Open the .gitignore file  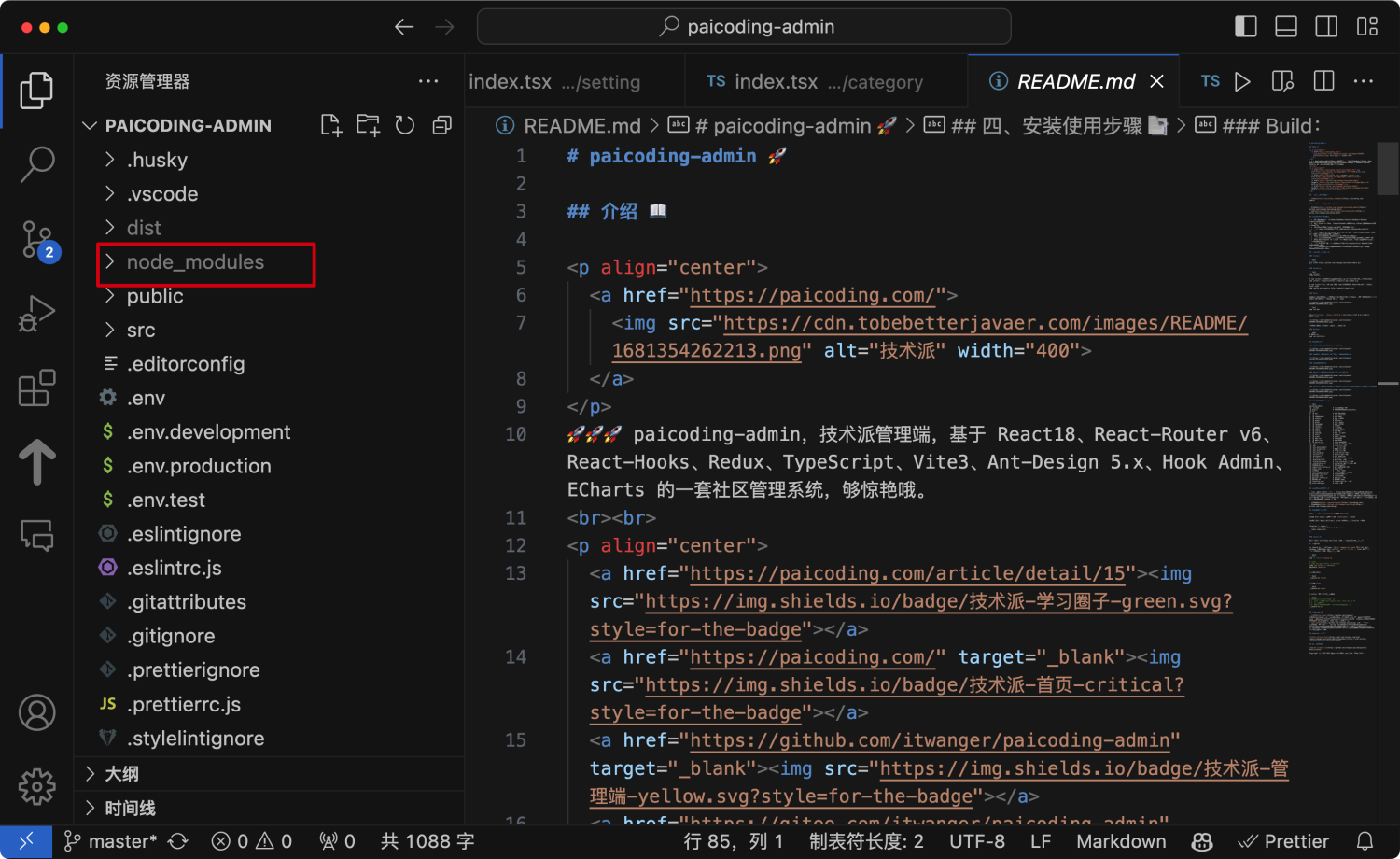[x=269, y=637]
